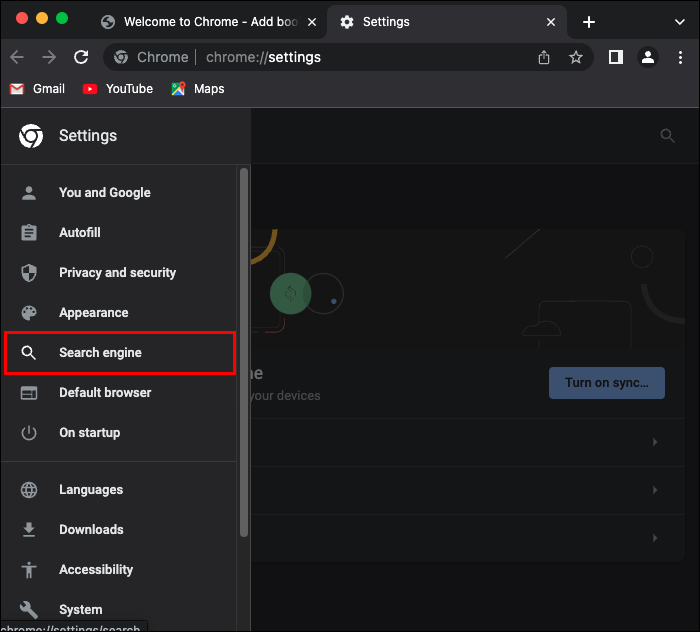700x632 pixels.
Task: Expand the last settings row chevron
Action: (x=655, y=538)
